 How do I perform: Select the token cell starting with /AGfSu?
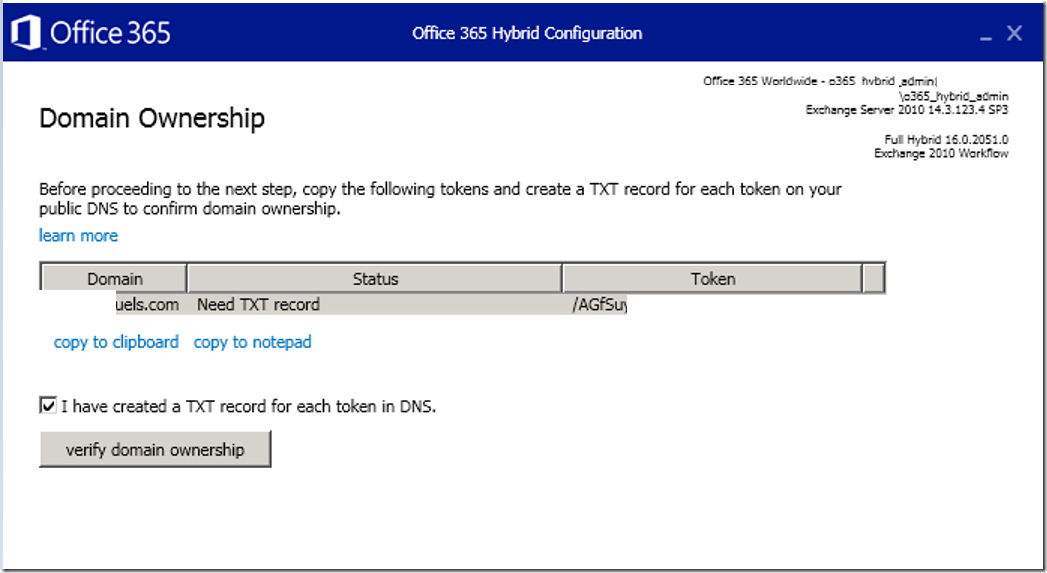[600, 305]
